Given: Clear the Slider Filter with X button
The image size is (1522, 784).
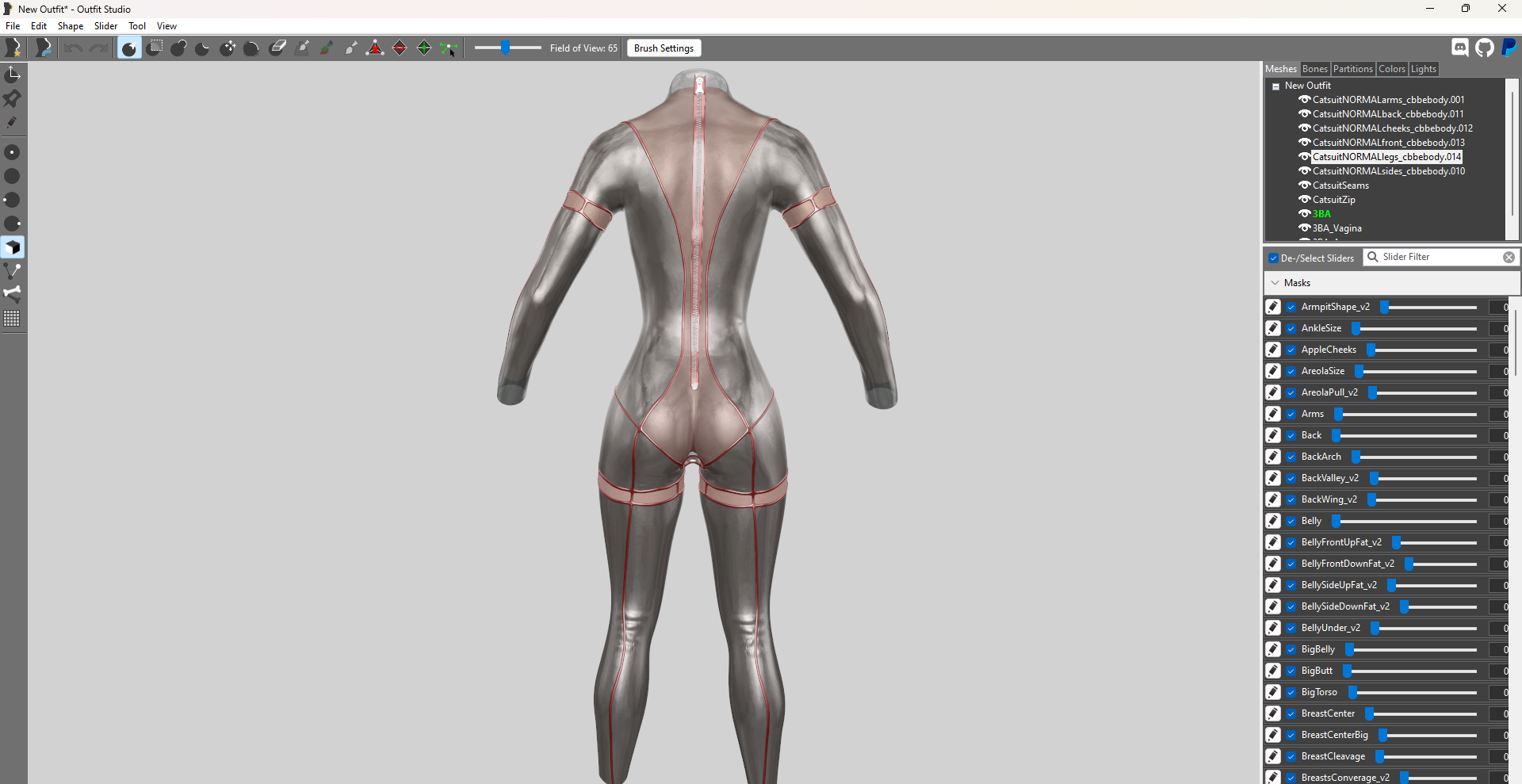Looking at the screenshot, I should click(x=1509, y=258).
